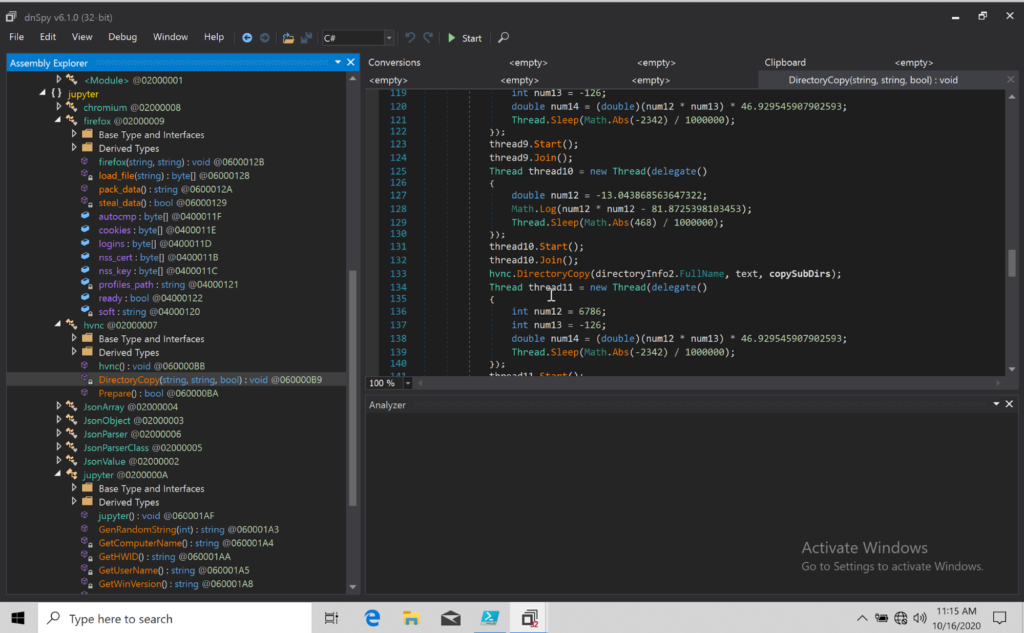This screenshot has width=1024, height=633.
Task: Click the taskbar search box
Action: [x=174, y=618]
